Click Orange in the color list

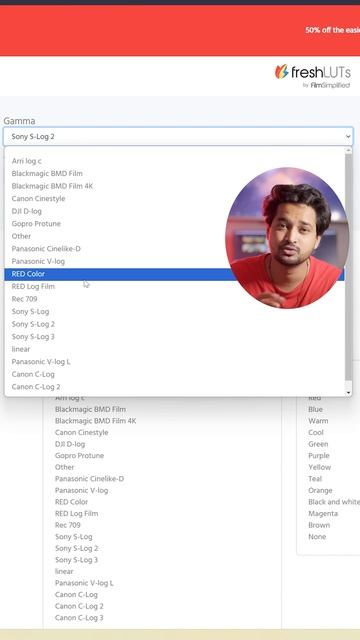point(320,490)
